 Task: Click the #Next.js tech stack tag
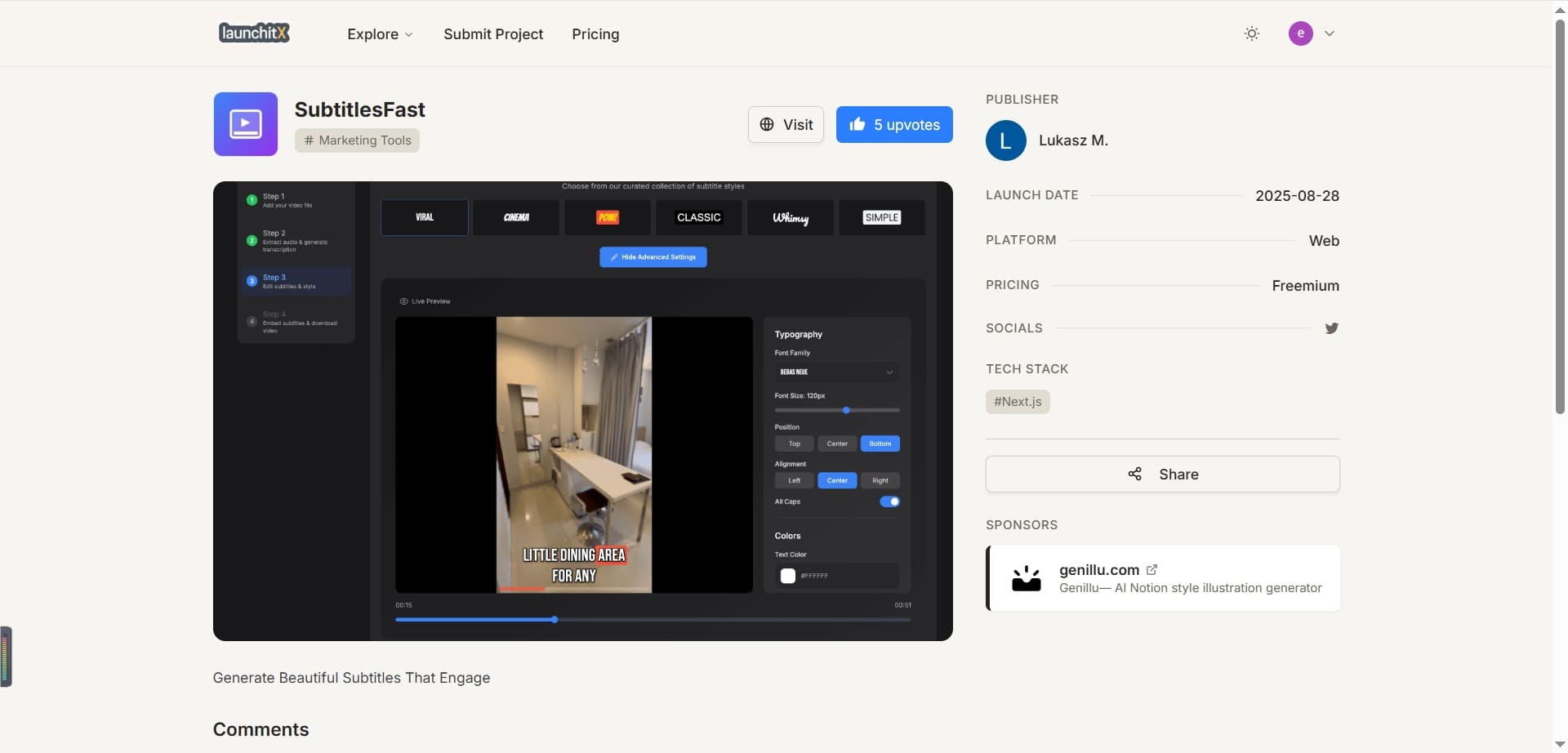point(1018,402)
